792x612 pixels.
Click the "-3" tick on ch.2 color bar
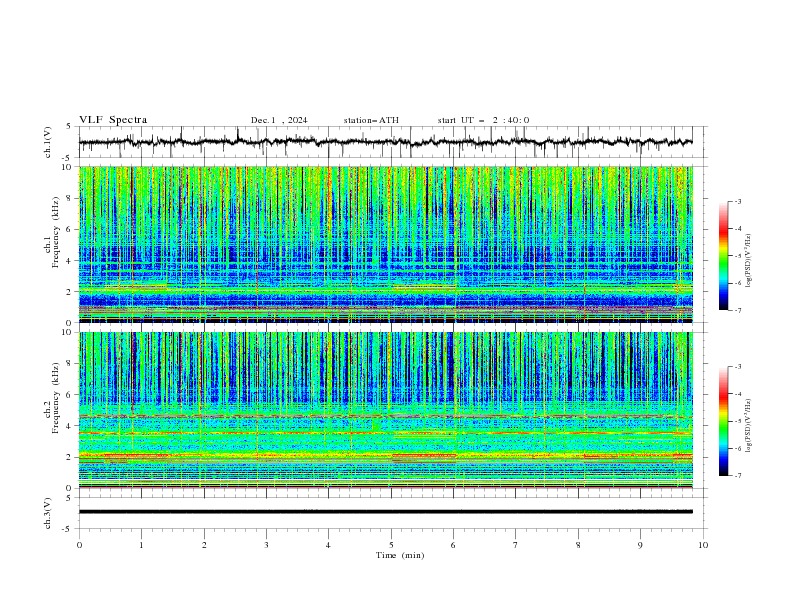click(x=737, y=367)
